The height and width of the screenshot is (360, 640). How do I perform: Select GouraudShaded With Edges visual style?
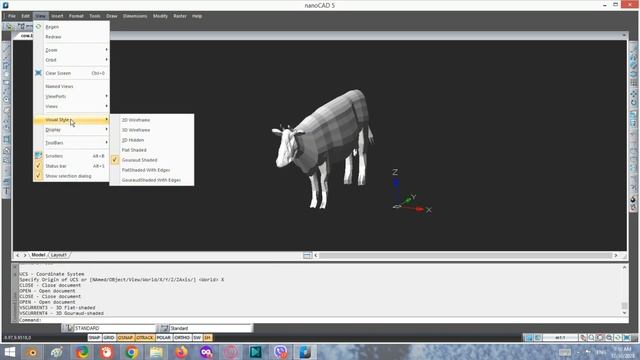click(x=152, y=180)
